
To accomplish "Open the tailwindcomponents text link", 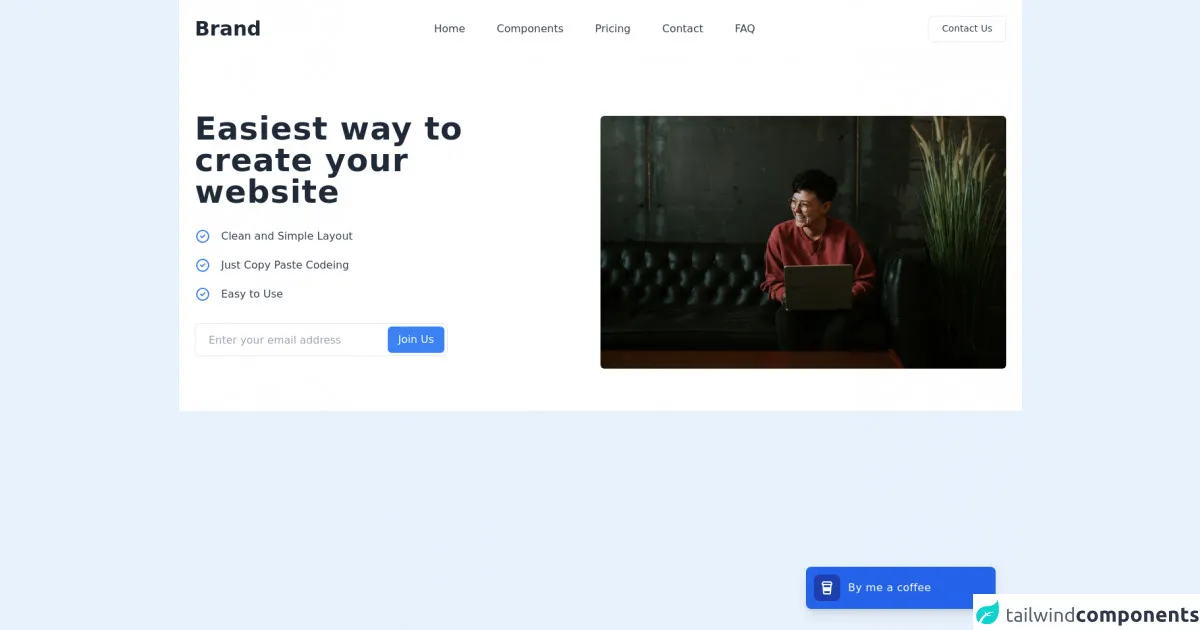I will 1101,614.
